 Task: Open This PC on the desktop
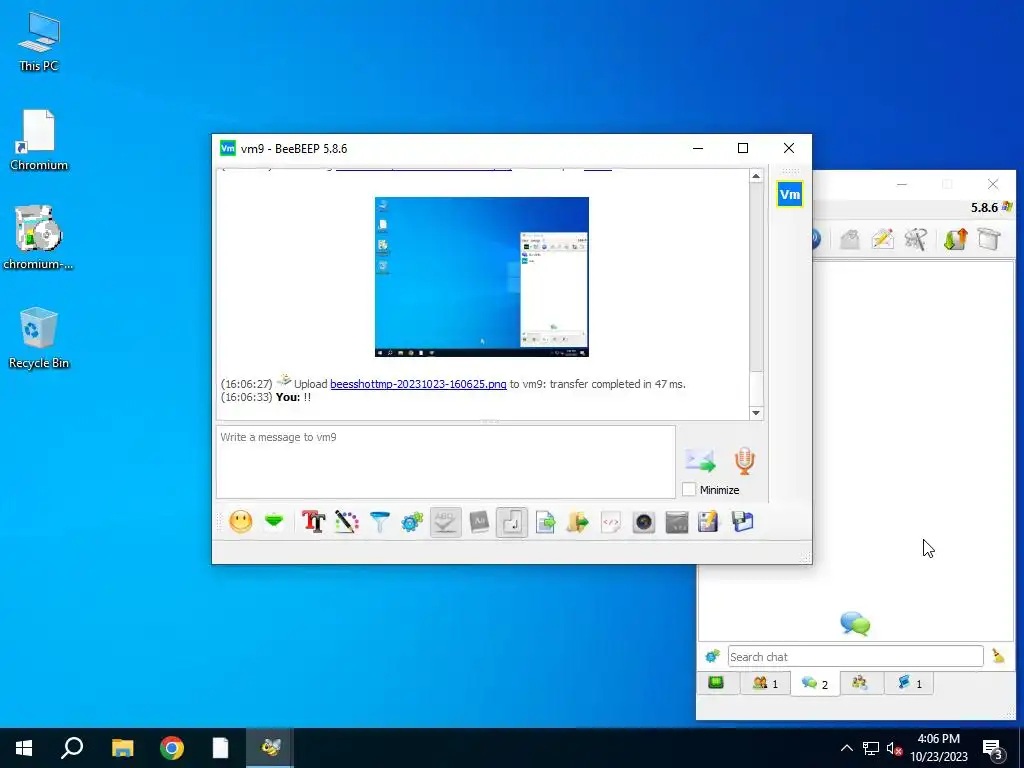pyautogui.click(x=39, y=41)
